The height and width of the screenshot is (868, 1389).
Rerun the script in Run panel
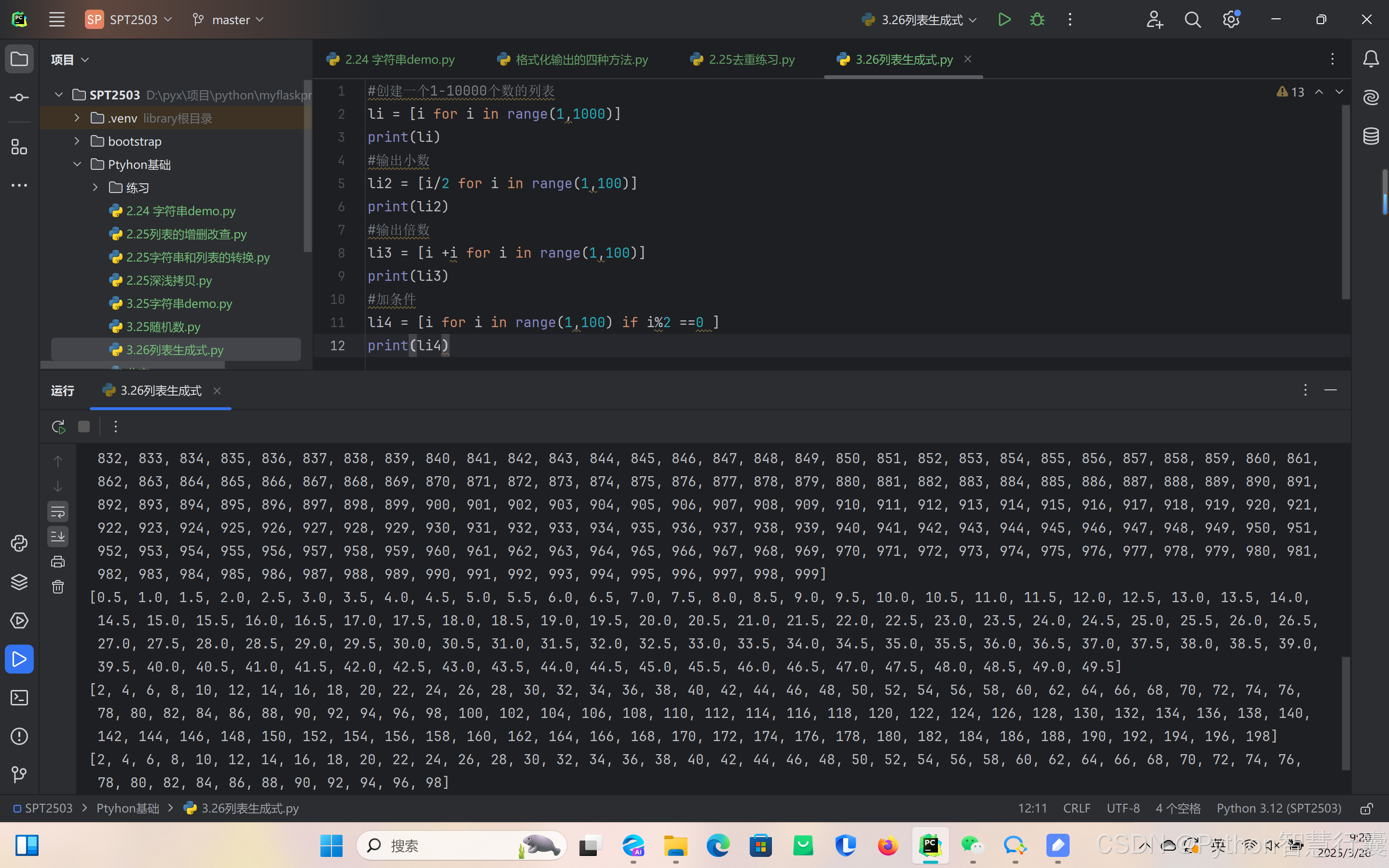58,427
